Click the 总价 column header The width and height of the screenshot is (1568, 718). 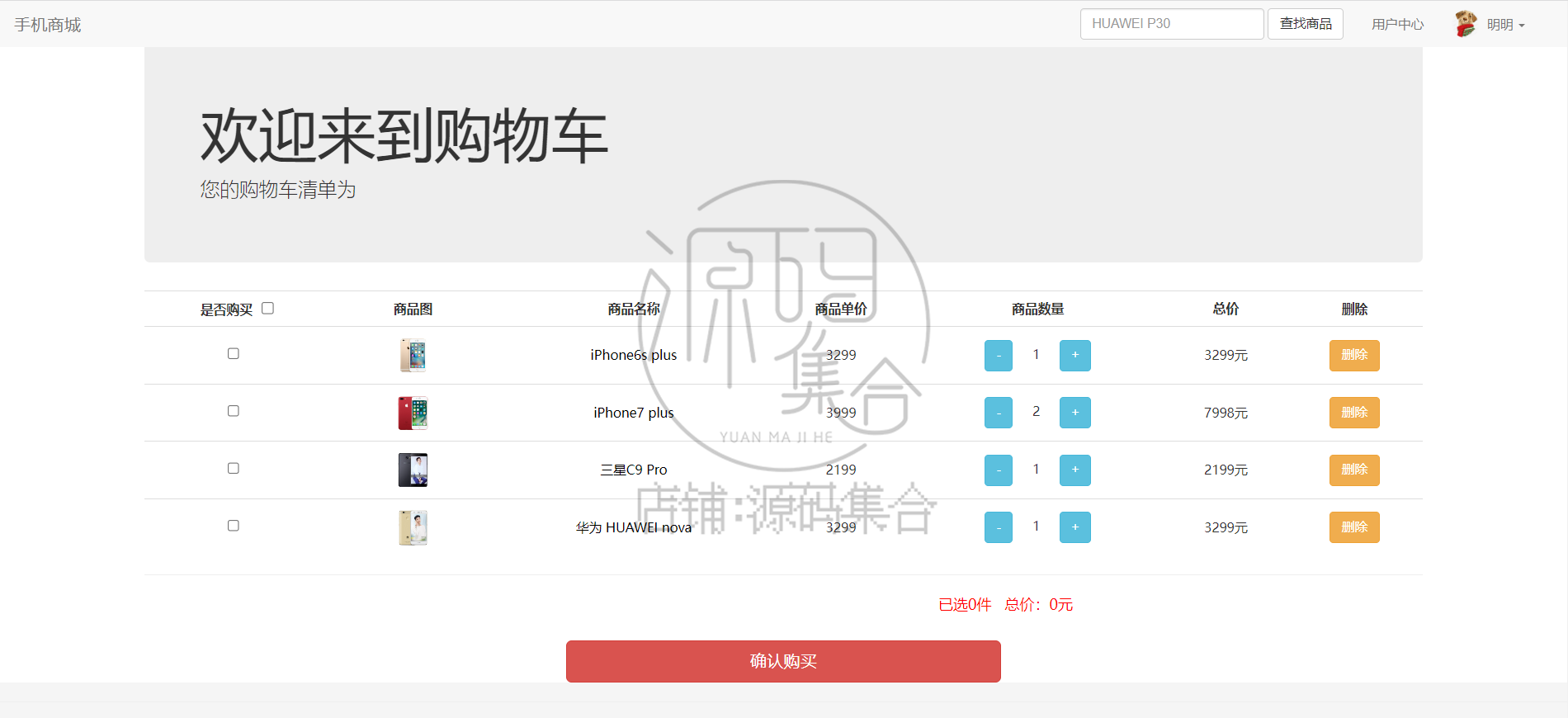click(x=1226, y=309)
